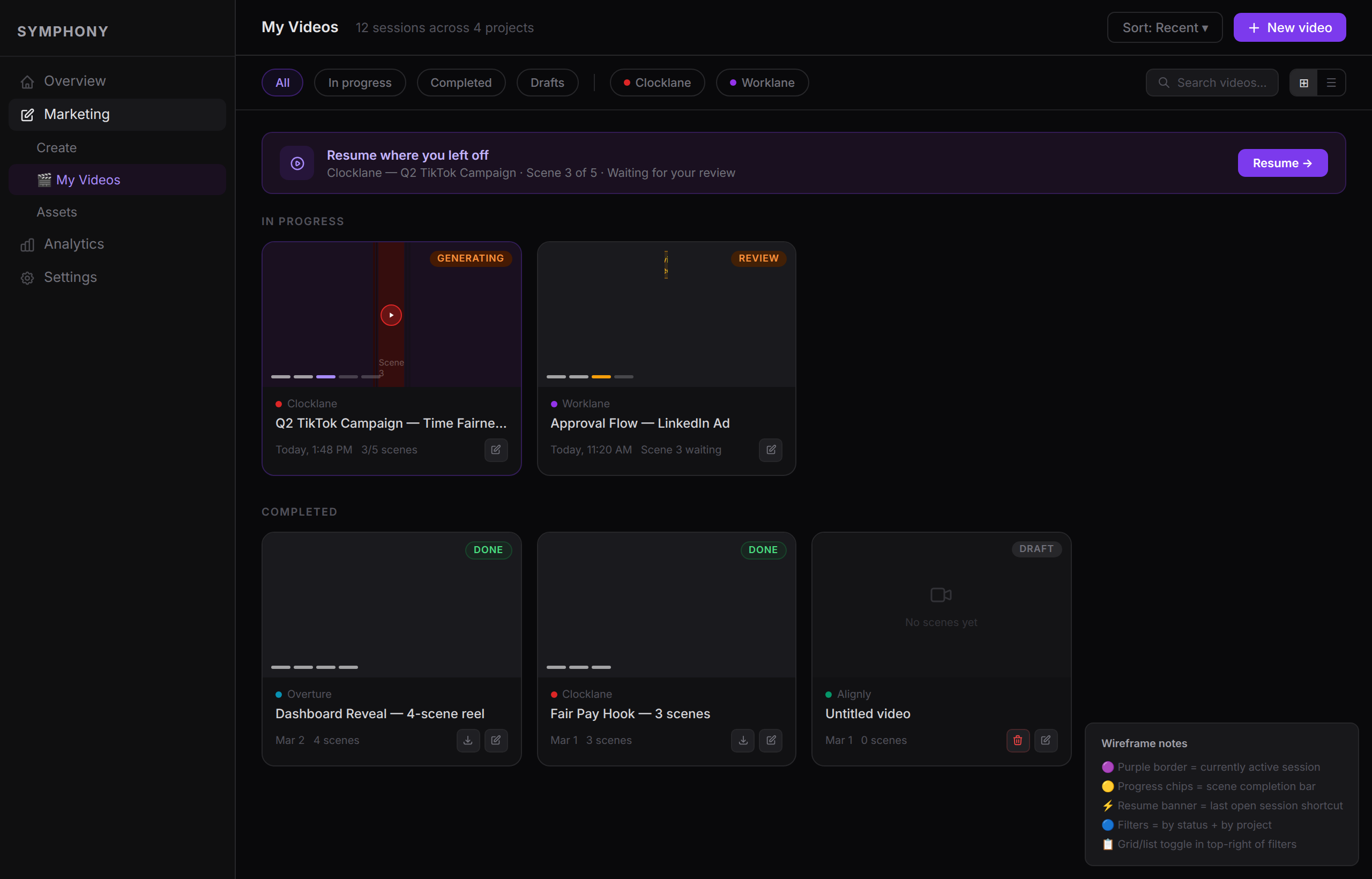Click the edit icon on Q2 TikTok Campaign card
This screenshot has height=879, width=1372.
(495, 450)
